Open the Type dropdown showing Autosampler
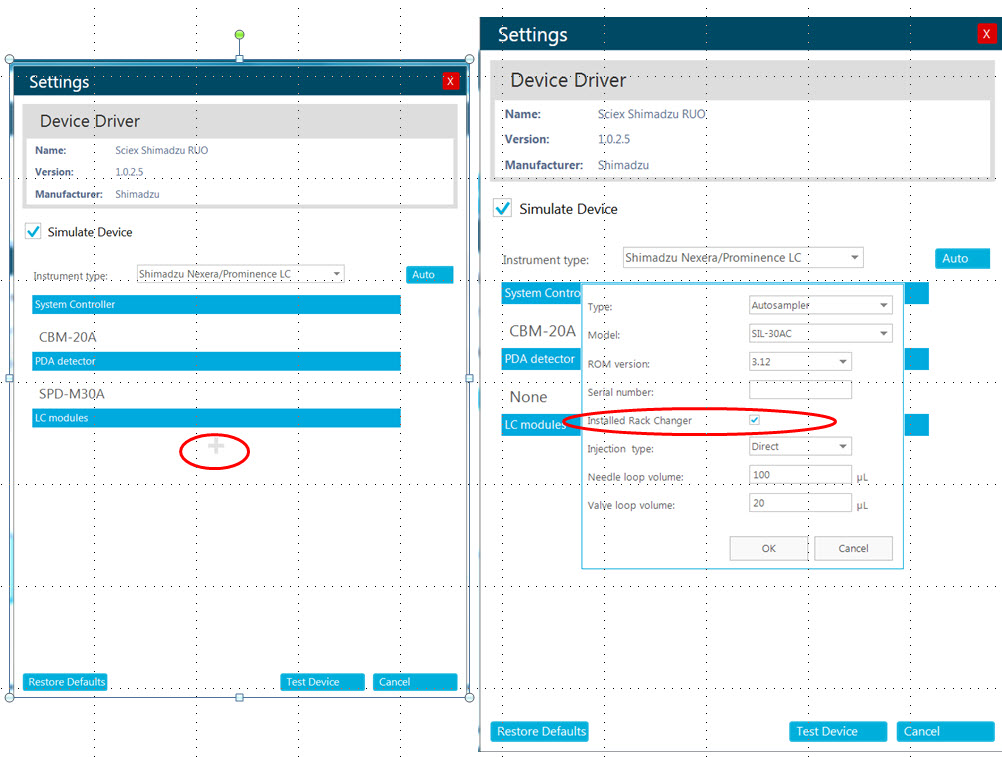 tap(821, 305)
